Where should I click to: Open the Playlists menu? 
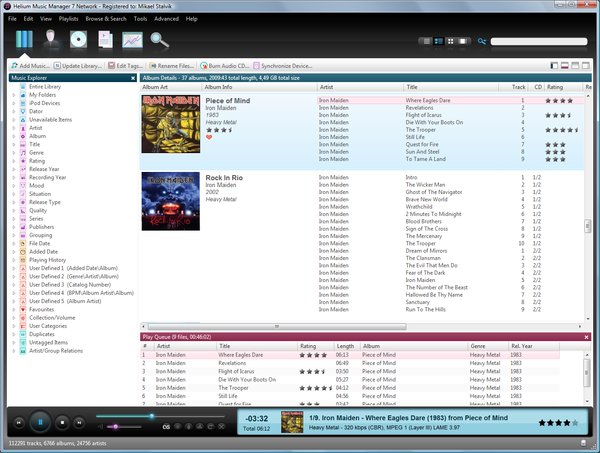[x=66, y=19]
